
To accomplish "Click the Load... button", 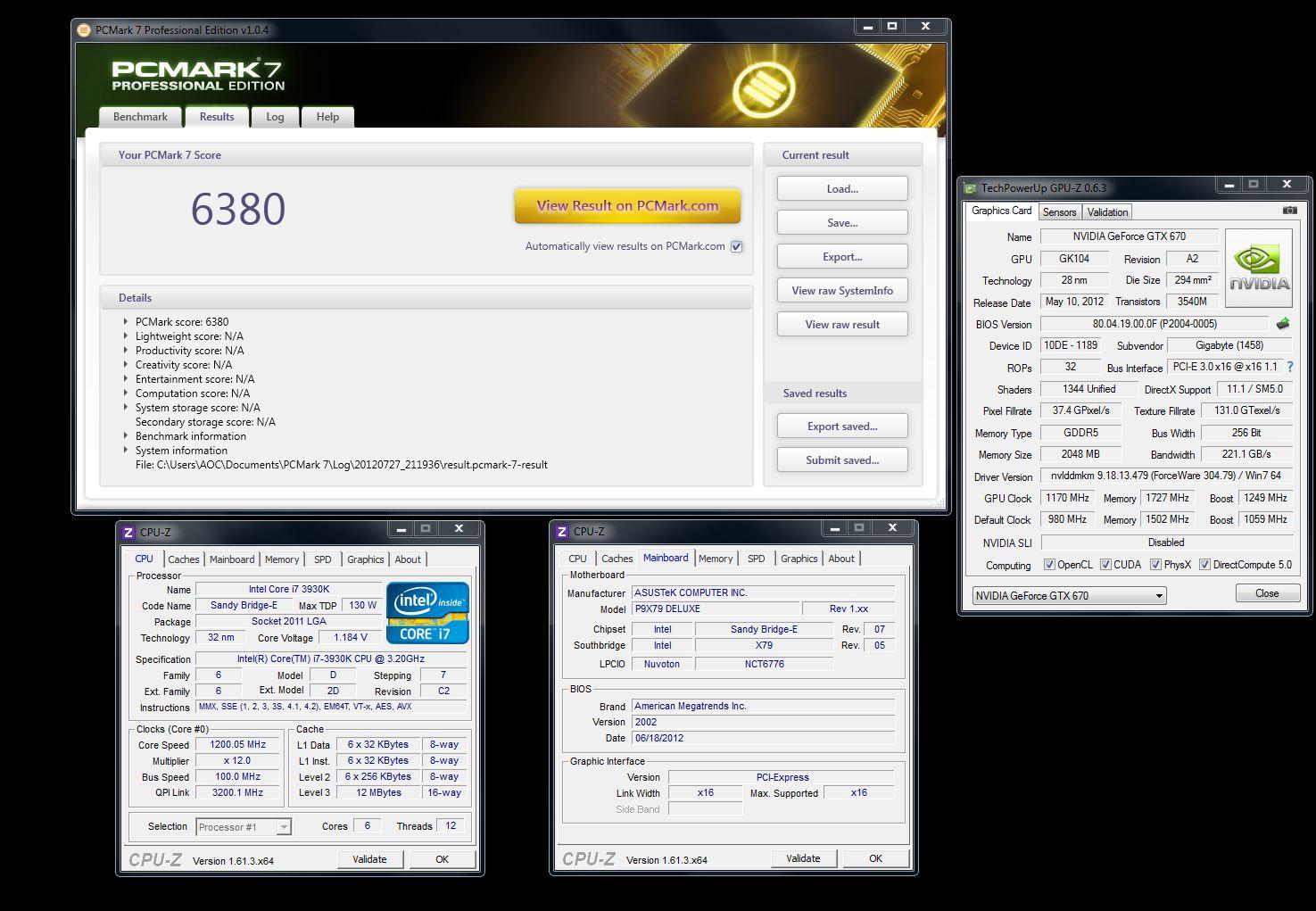I will pyautogui.click(x=842, y=189).
